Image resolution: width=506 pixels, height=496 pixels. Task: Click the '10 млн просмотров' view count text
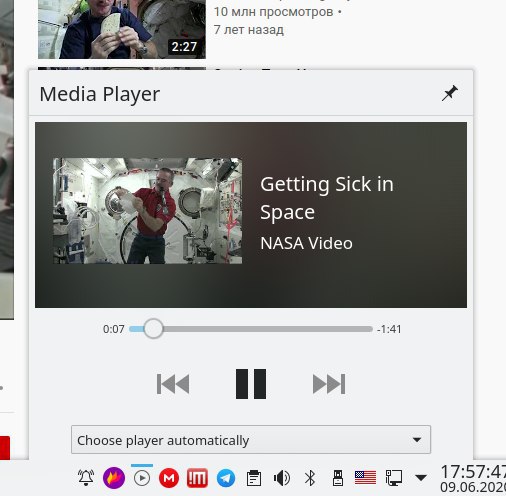coord(273,12)
